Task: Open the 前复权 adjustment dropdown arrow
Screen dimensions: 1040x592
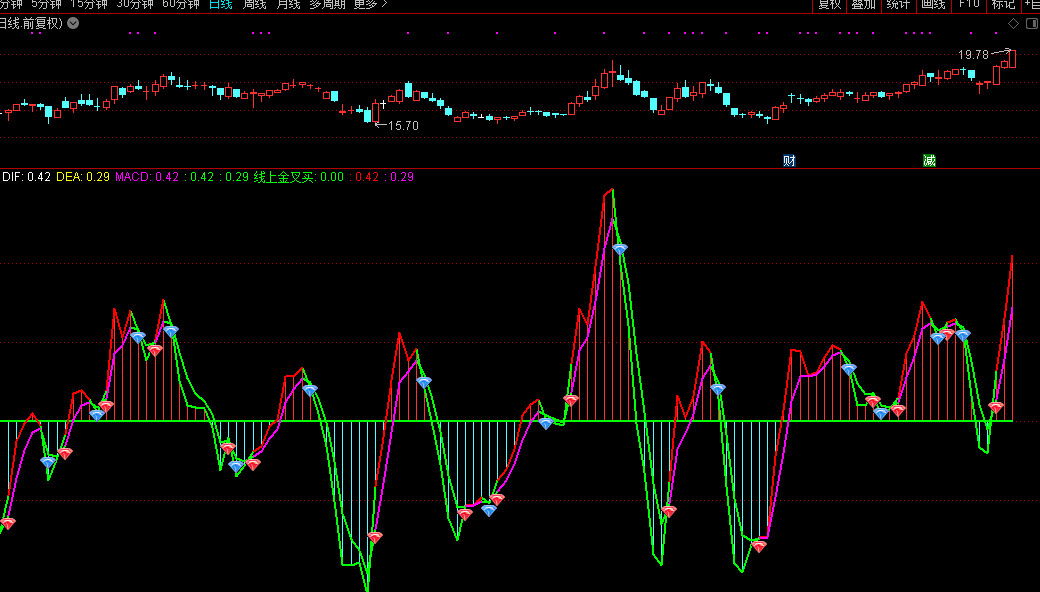Action: click(x=73, y=23)
